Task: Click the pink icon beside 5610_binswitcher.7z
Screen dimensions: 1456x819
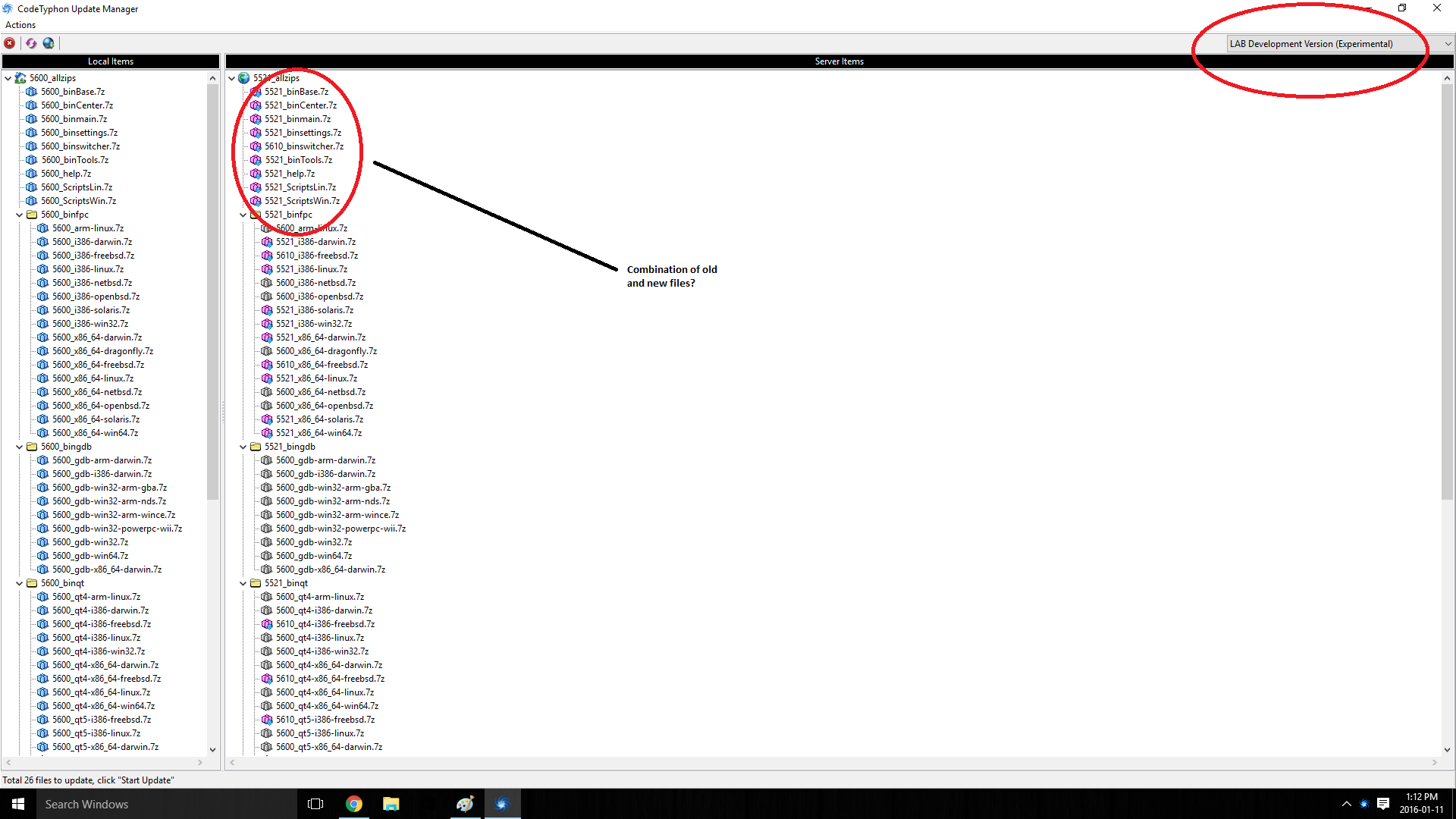Action: 256,146
